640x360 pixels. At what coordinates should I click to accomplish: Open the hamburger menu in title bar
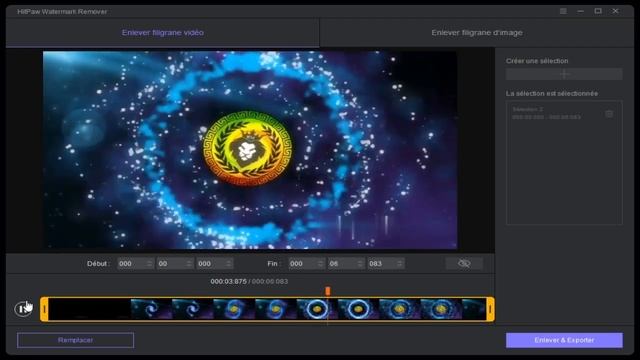pos(563,11)
